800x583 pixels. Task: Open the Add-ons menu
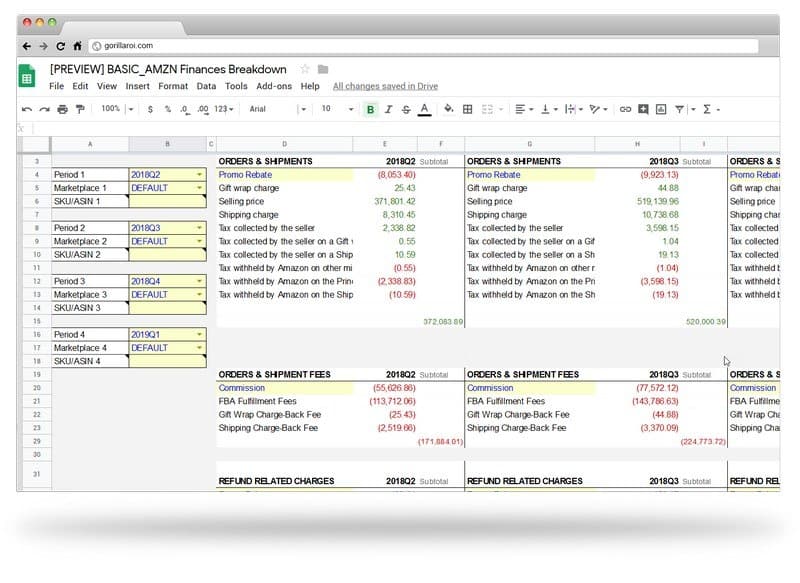pos(273,87)
